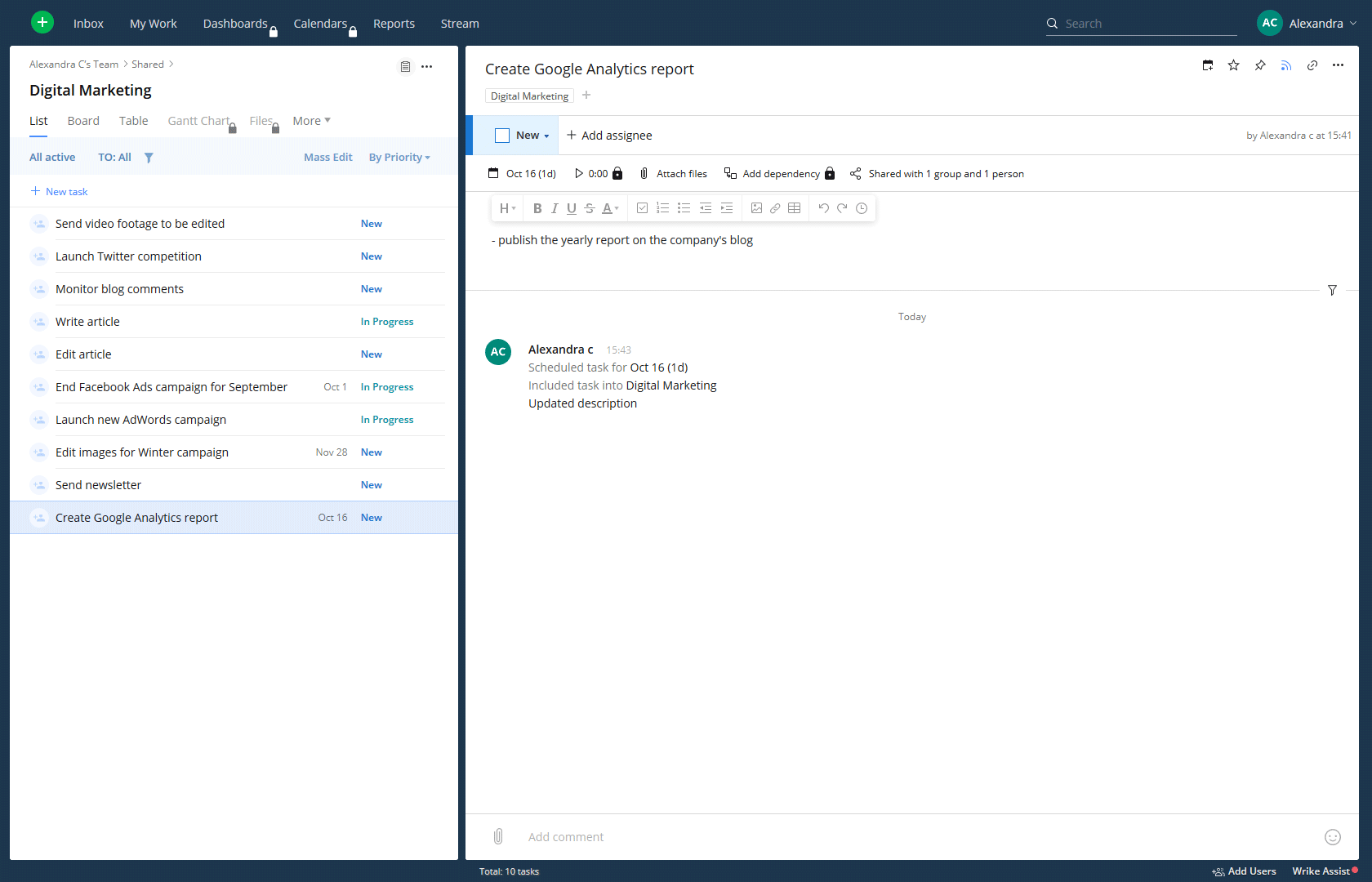Image resolution: width=1372 pixels, height=882 pixels.
Task: Open the Reports menu item
Action: coord(394,23)
